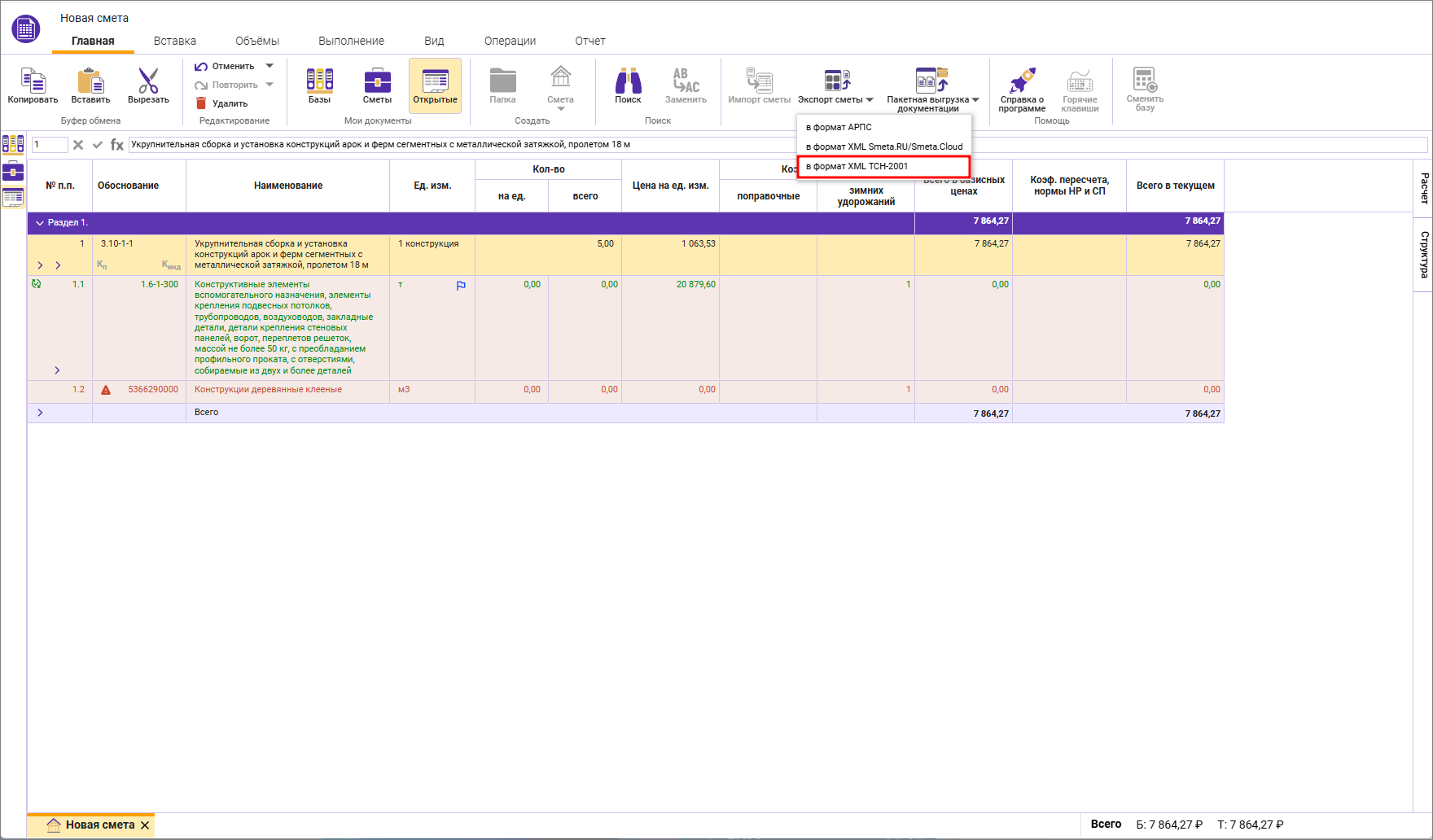Click the blue flag in row 1.1
Viewport: 1433px width, 840px height.
[x=461, y=286]
